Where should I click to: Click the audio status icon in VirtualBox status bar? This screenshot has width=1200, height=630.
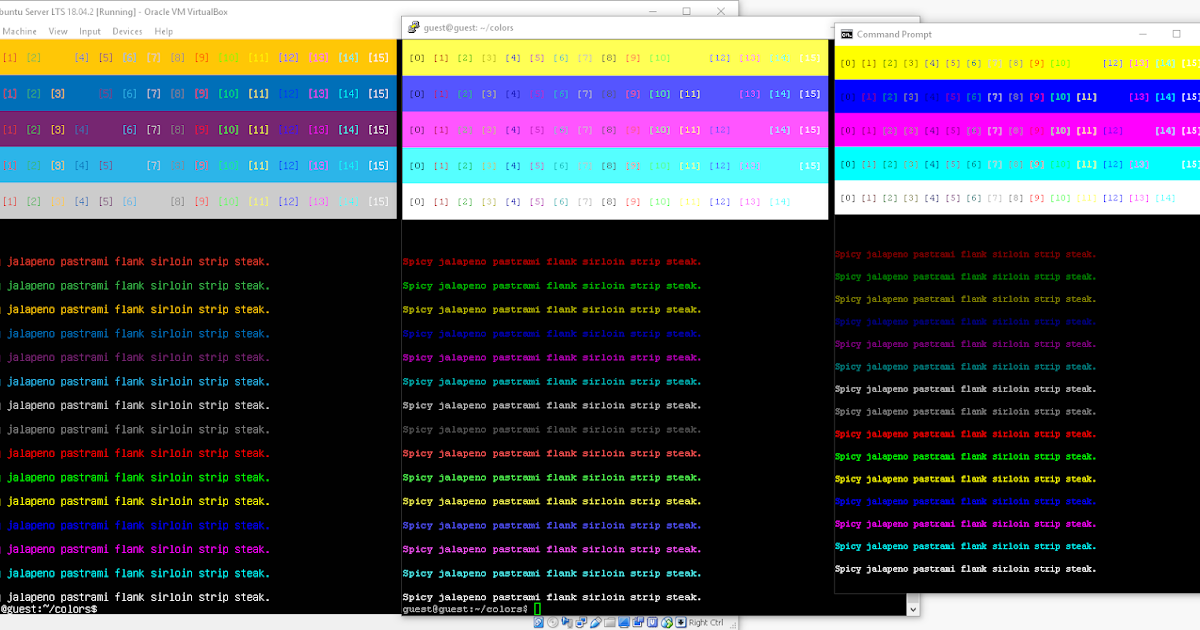566,622
